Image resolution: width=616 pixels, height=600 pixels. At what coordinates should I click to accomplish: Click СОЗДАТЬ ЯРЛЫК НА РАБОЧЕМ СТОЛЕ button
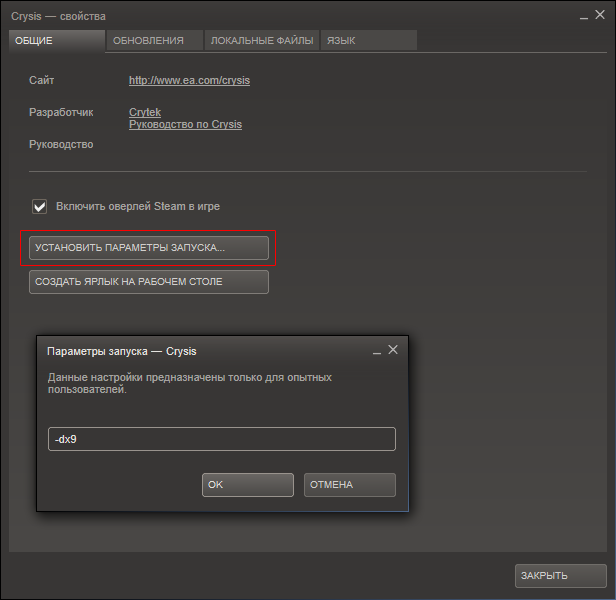[149, 282]
